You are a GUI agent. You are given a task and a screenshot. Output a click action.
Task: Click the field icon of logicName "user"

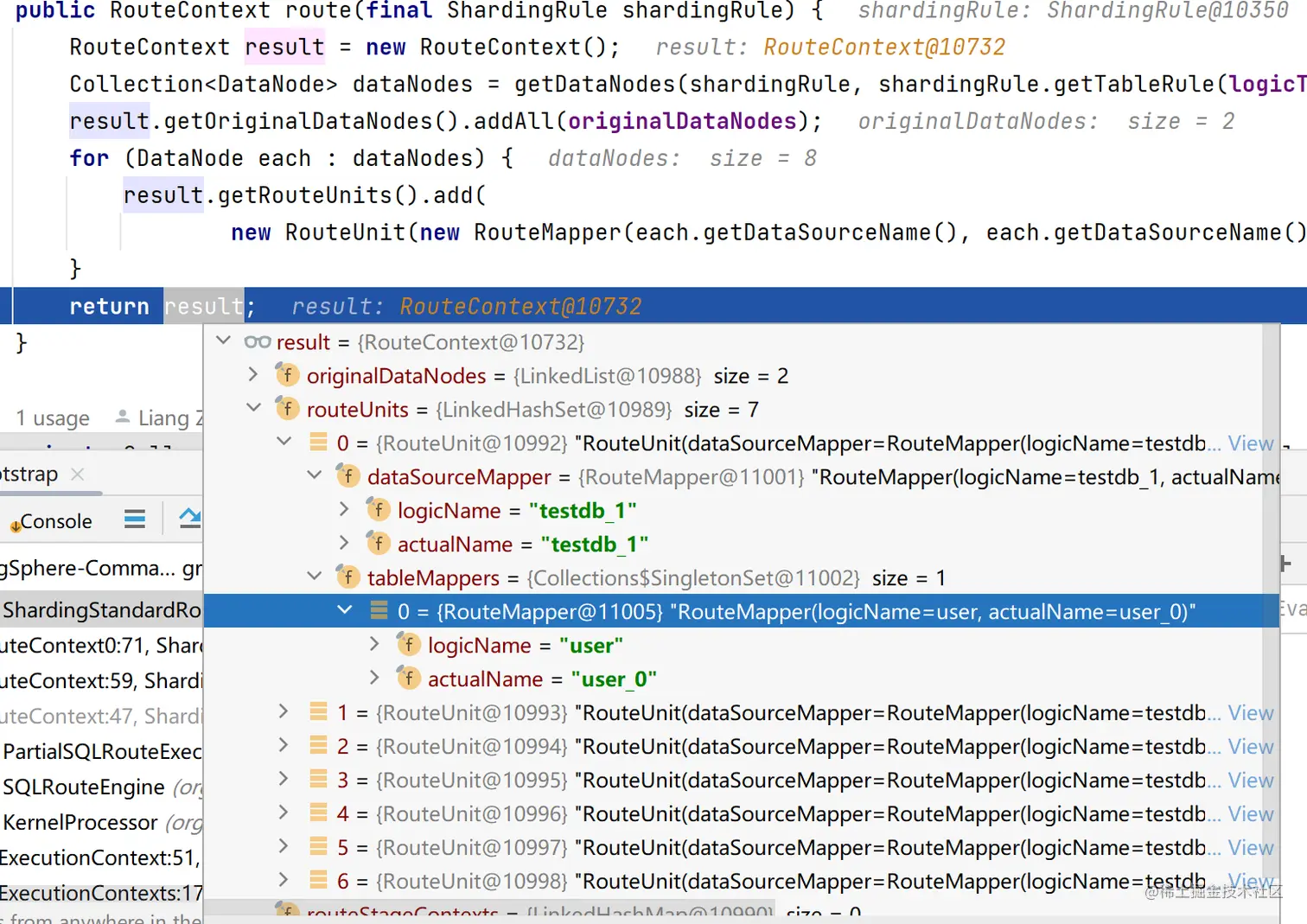click(408, 645)
